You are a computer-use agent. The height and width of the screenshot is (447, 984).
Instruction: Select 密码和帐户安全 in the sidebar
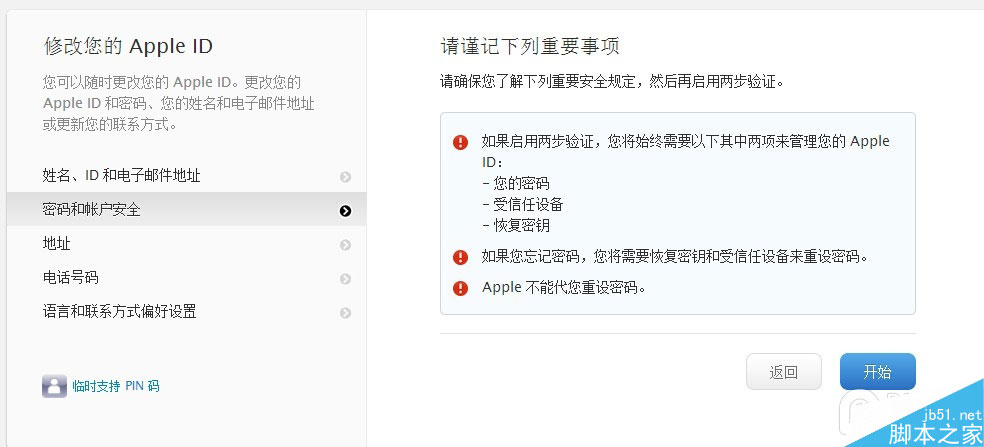(x=91, y=210)
